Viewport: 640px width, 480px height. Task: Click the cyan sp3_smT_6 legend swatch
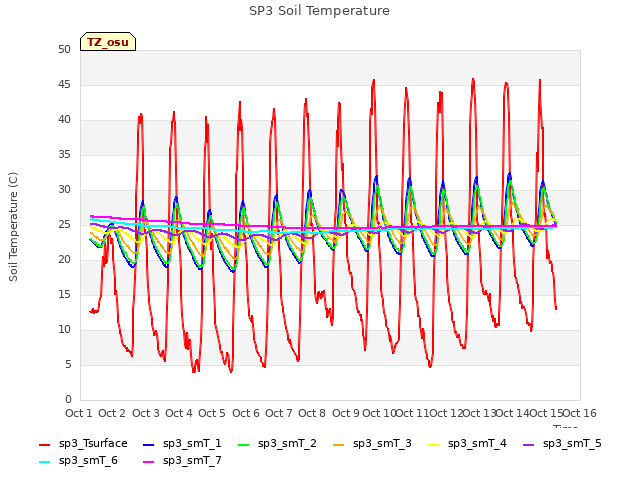(44, 462)
